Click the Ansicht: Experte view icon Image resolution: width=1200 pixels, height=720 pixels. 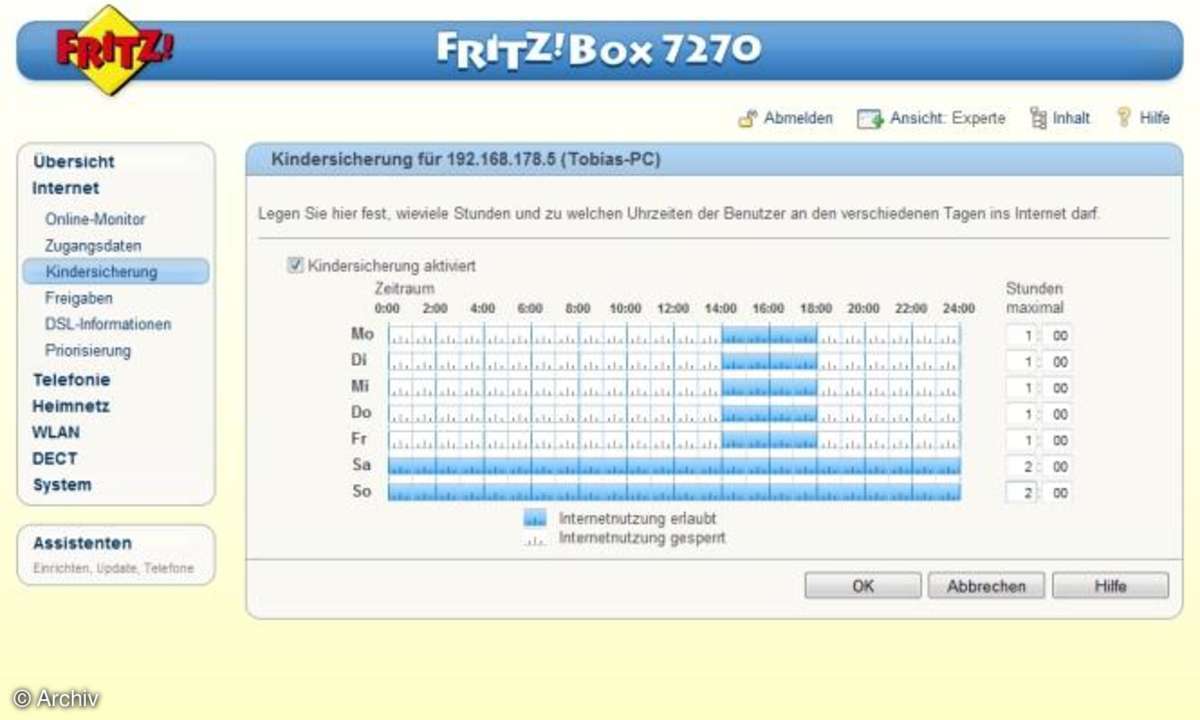[870, 118]
